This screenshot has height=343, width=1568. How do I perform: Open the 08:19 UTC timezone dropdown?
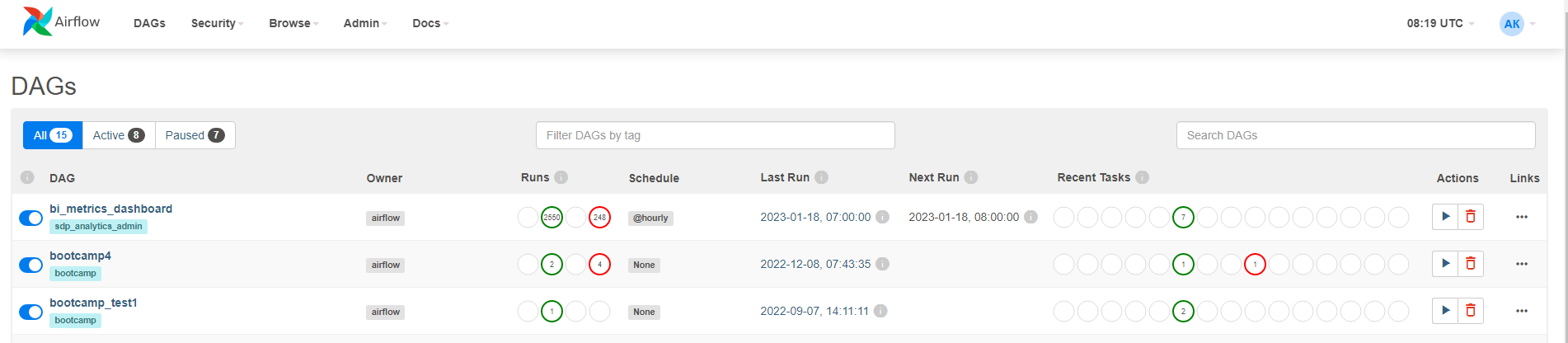coord(1440,23)
